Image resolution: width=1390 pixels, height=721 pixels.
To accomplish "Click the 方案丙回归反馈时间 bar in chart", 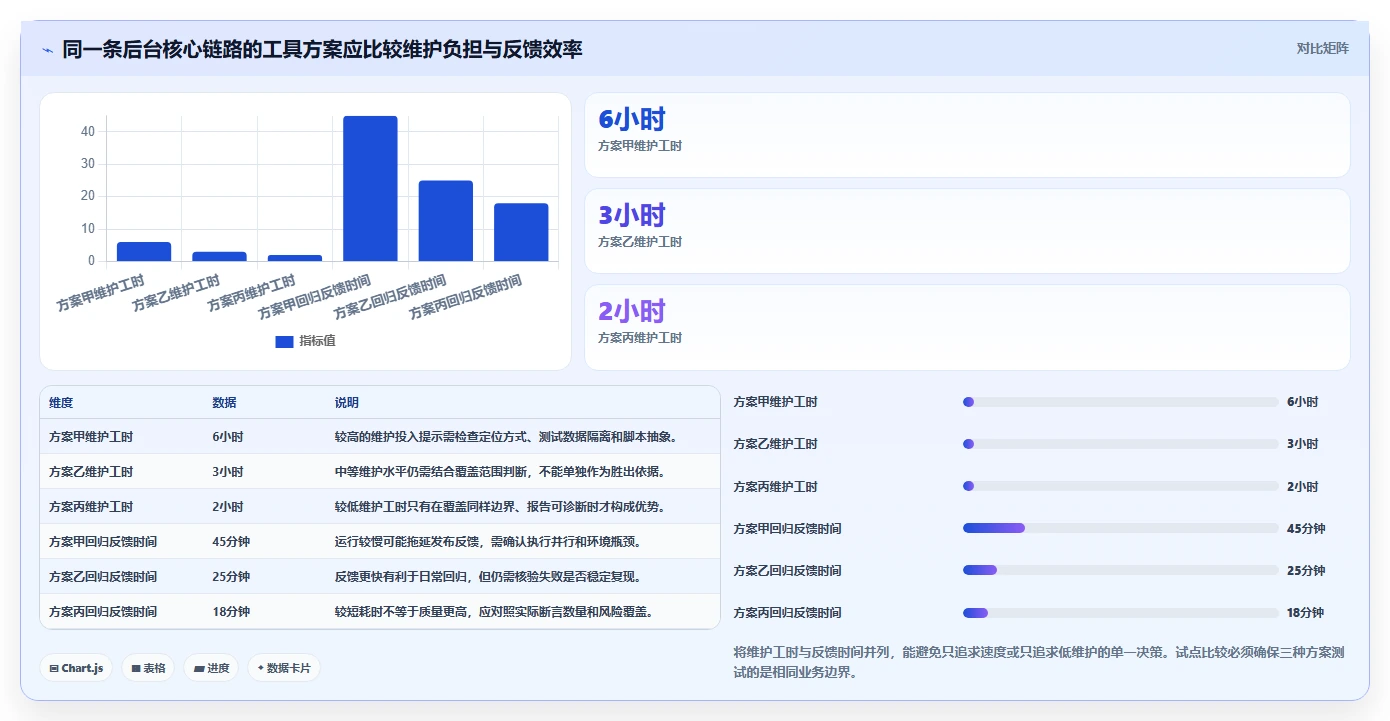I will tap(521, 233).
